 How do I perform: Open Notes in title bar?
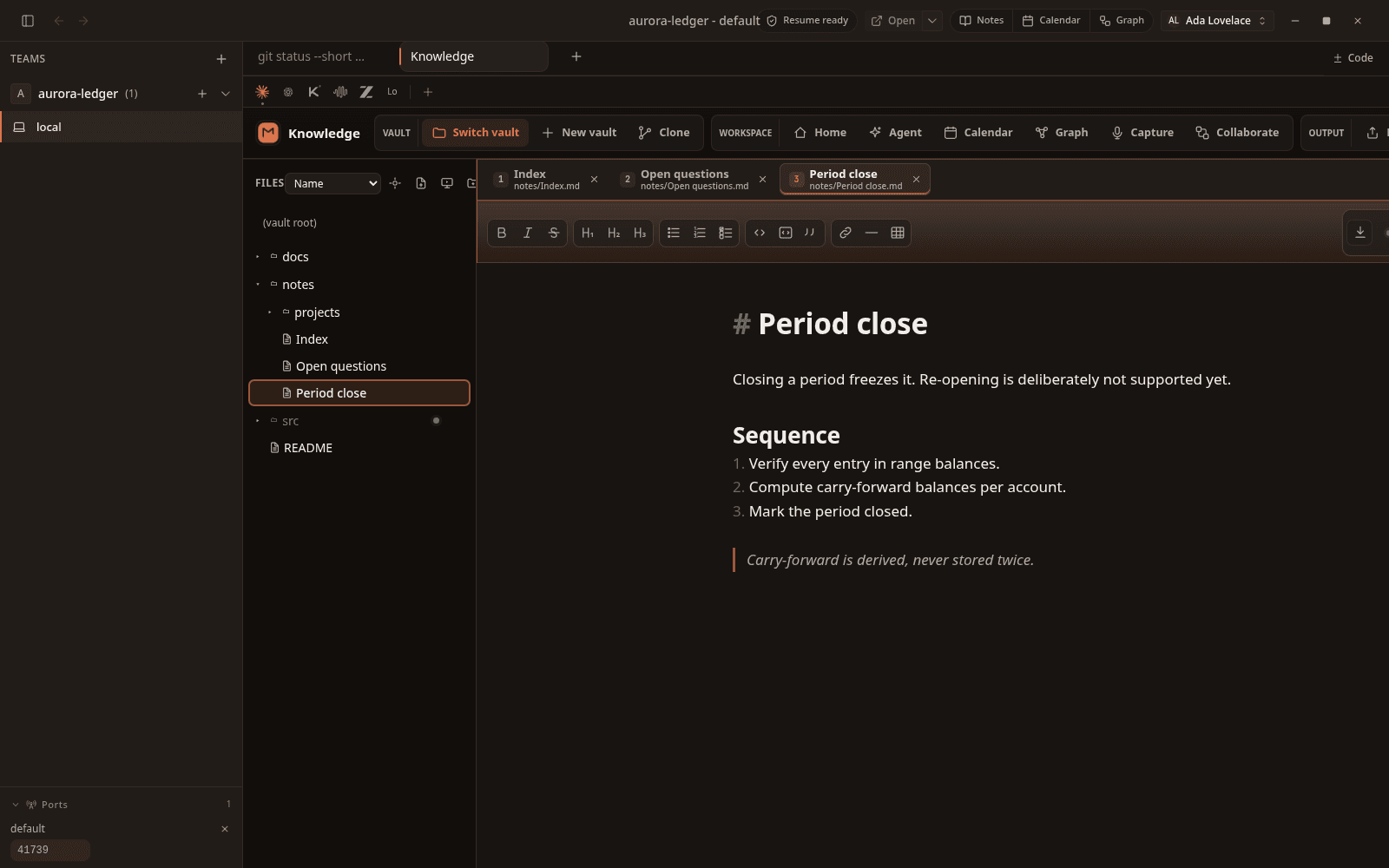tap(982, 21)
